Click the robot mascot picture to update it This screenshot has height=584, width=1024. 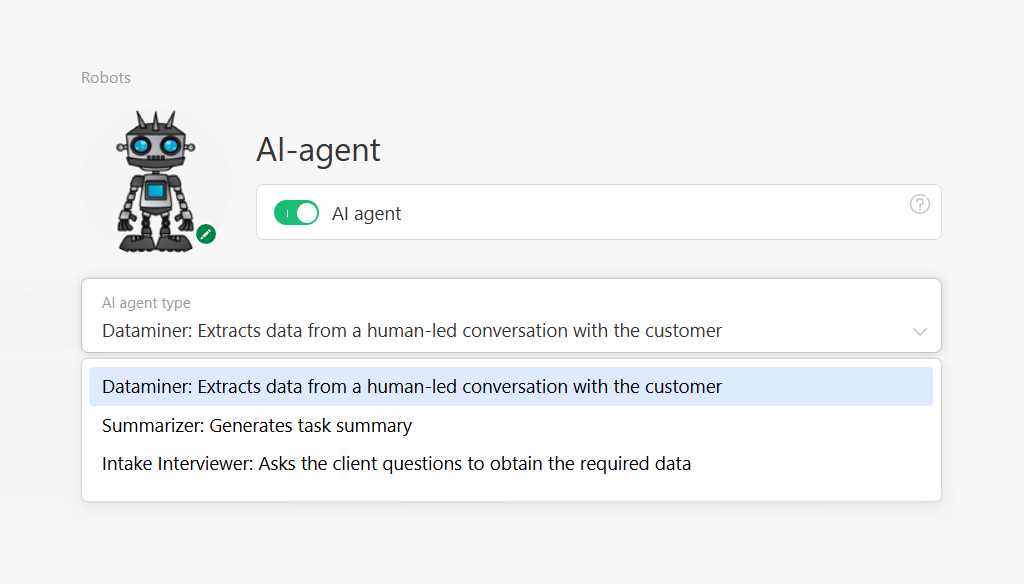click(157, 178)
